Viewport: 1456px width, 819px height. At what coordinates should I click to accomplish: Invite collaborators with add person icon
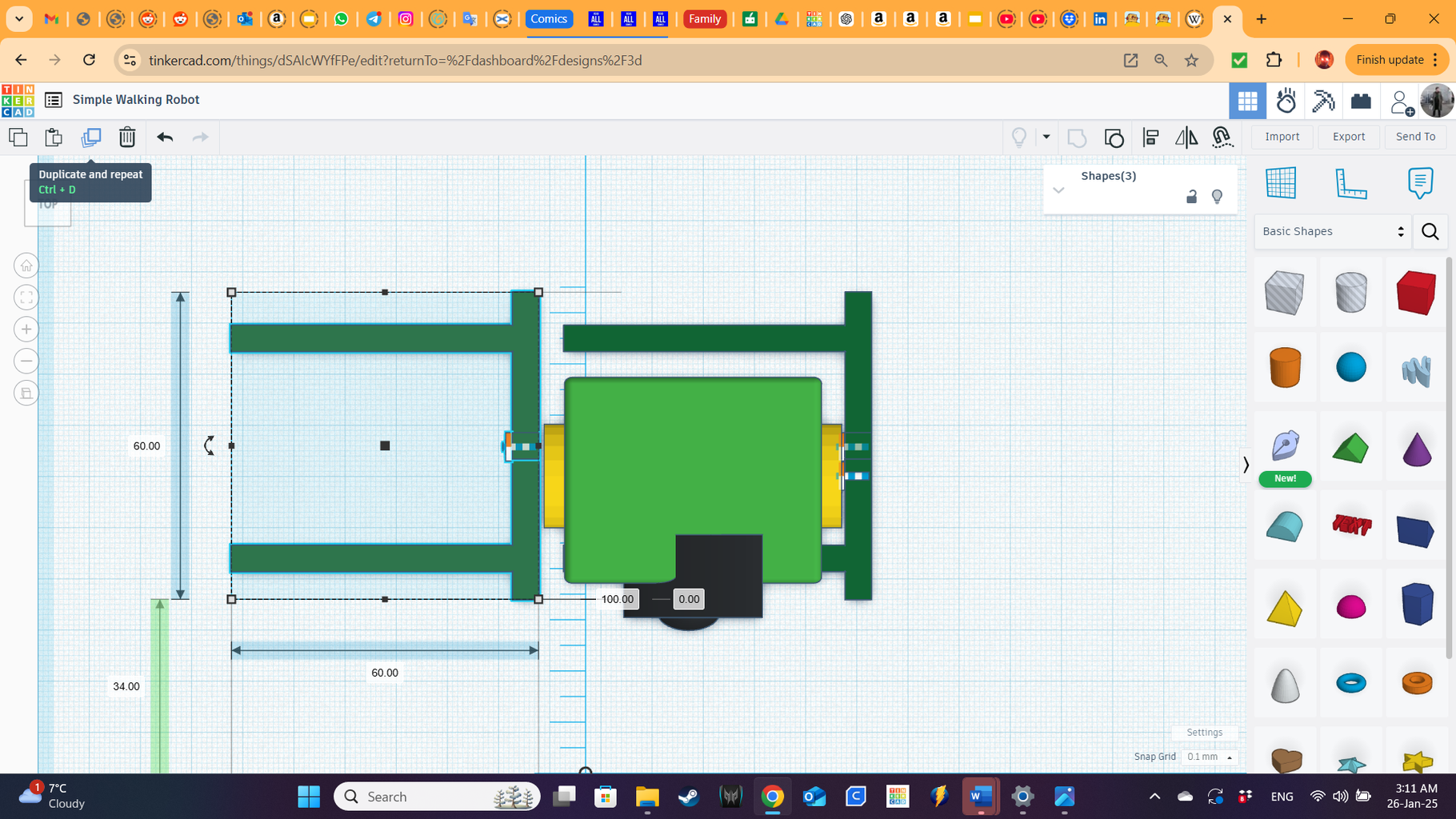(x=1401, y=102)
